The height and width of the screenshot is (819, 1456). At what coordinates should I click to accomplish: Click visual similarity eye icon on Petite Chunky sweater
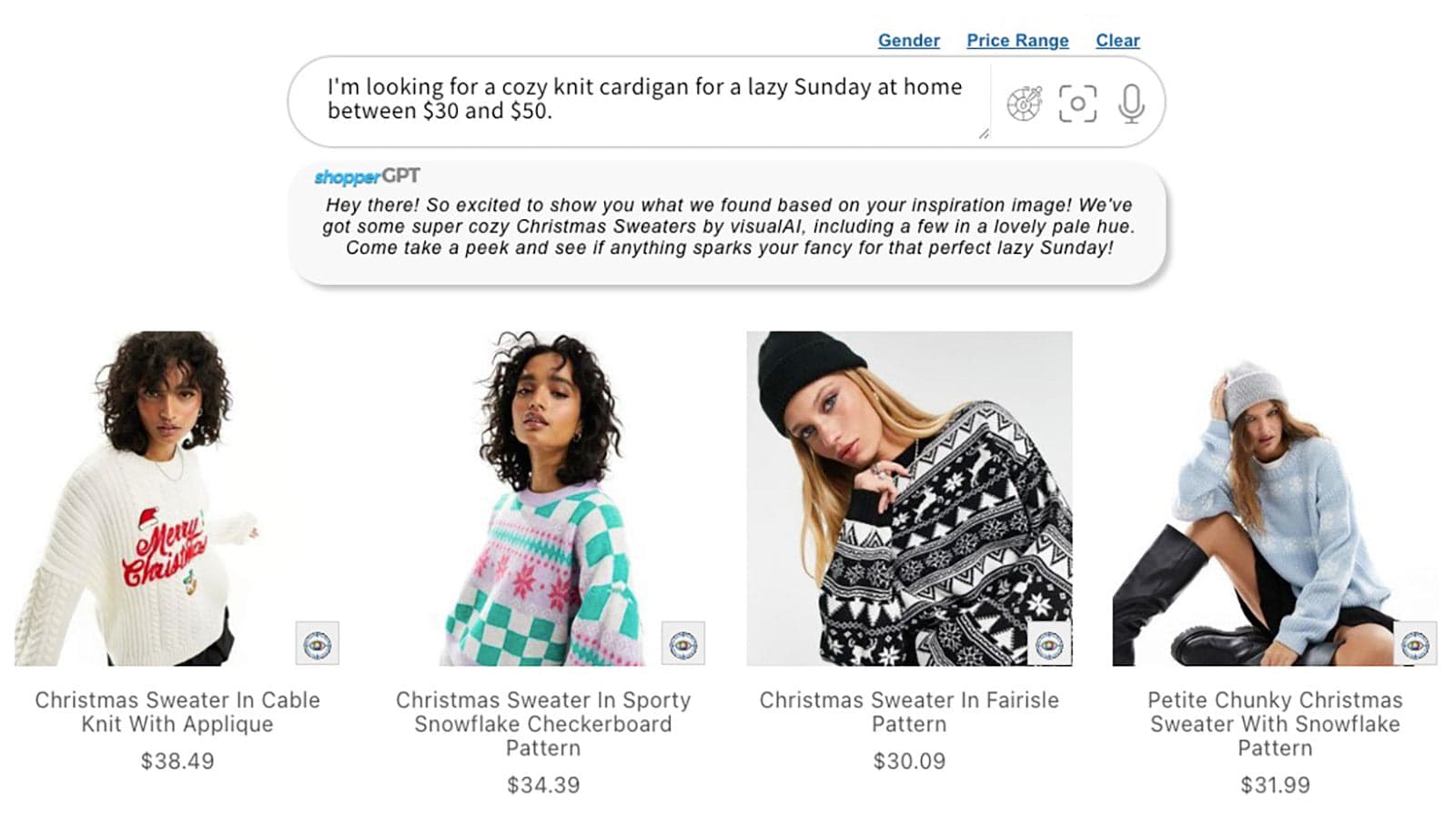coord(1415,643)
